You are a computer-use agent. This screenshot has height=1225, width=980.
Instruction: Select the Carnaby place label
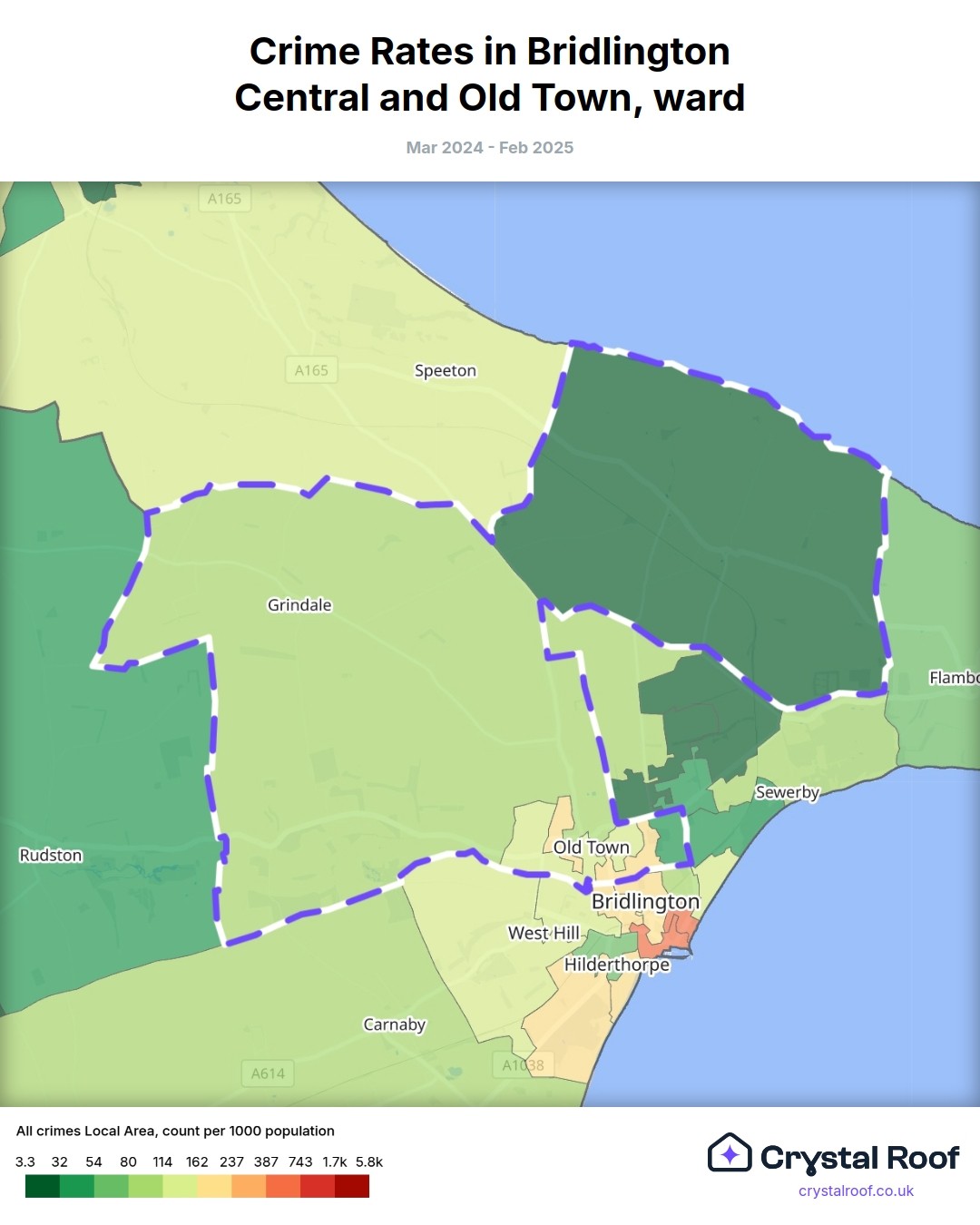coord(394,1024)
